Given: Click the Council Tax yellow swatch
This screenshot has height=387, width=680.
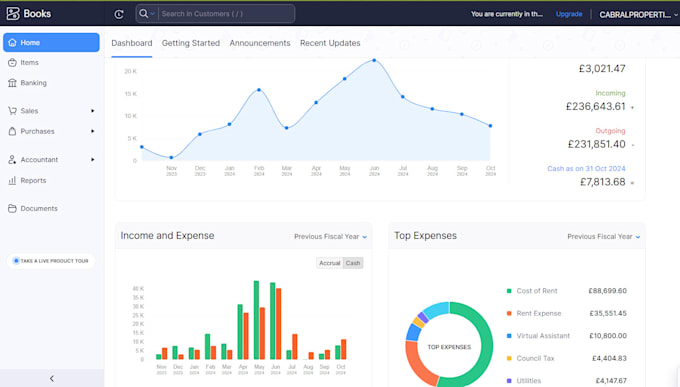Looking at the screenshot, I should pyautogui.click(x=509, y=358).
